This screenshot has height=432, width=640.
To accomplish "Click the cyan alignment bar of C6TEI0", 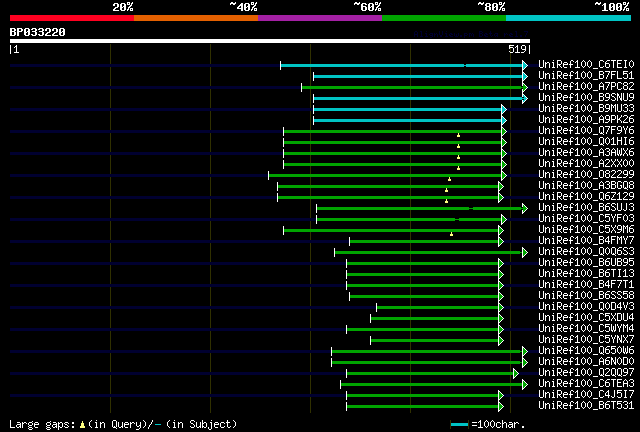I will point(401,65).
